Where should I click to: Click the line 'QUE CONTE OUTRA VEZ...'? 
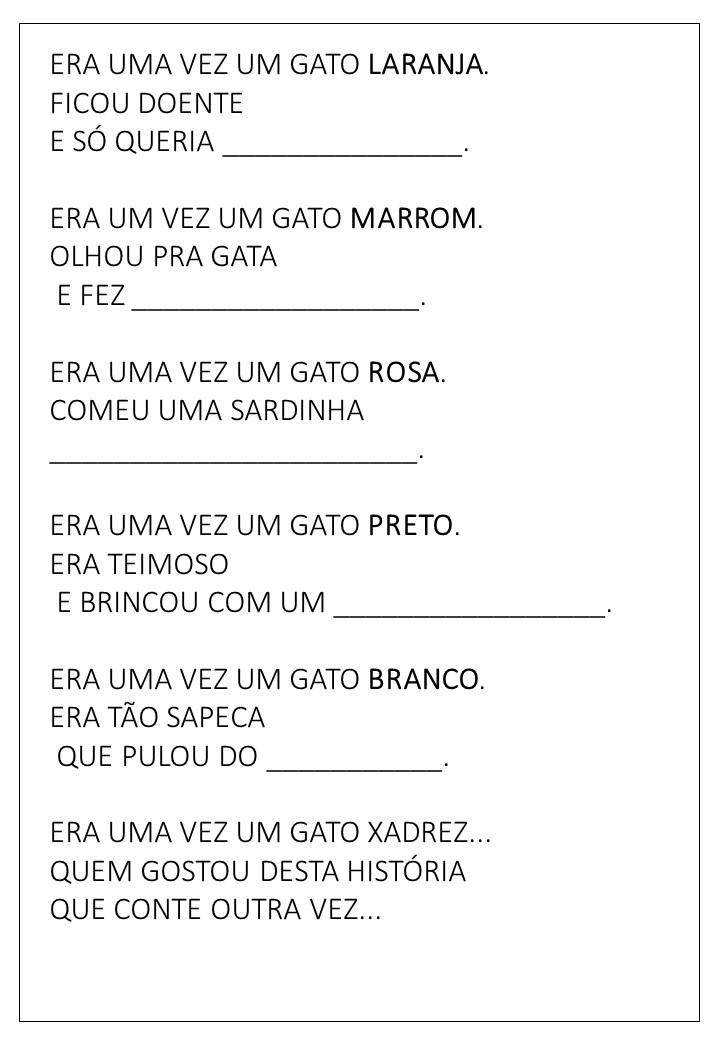pyautogui.click(x=215, y=910)
